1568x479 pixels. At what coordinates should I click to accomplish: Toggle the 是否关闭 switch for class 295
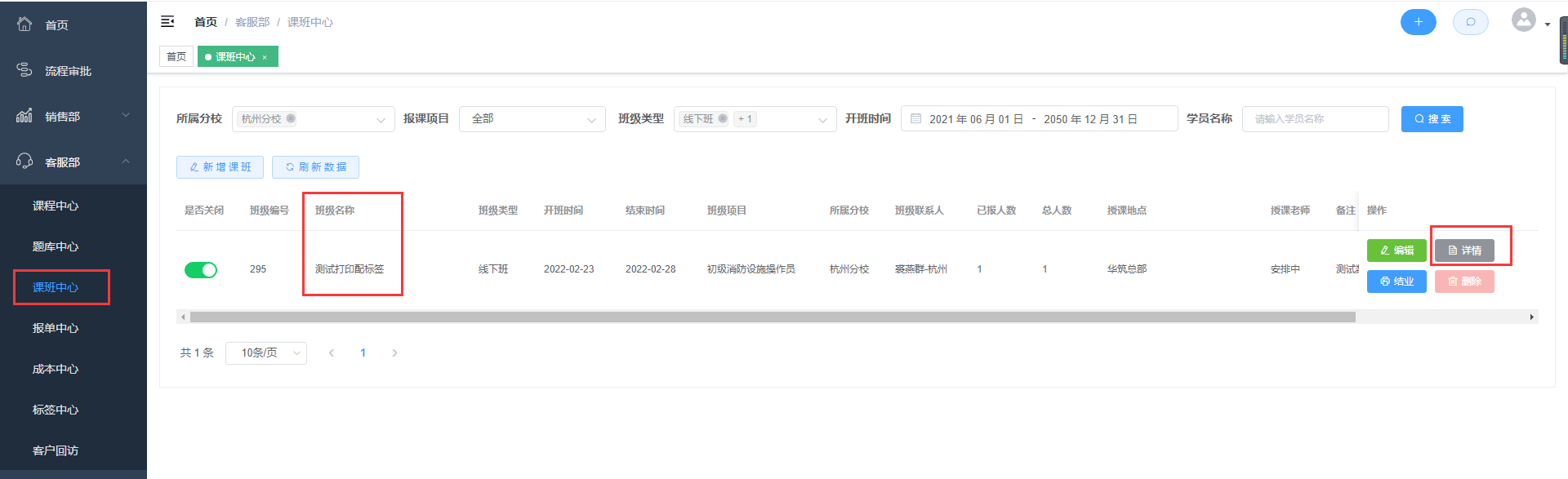pos(201,270)
